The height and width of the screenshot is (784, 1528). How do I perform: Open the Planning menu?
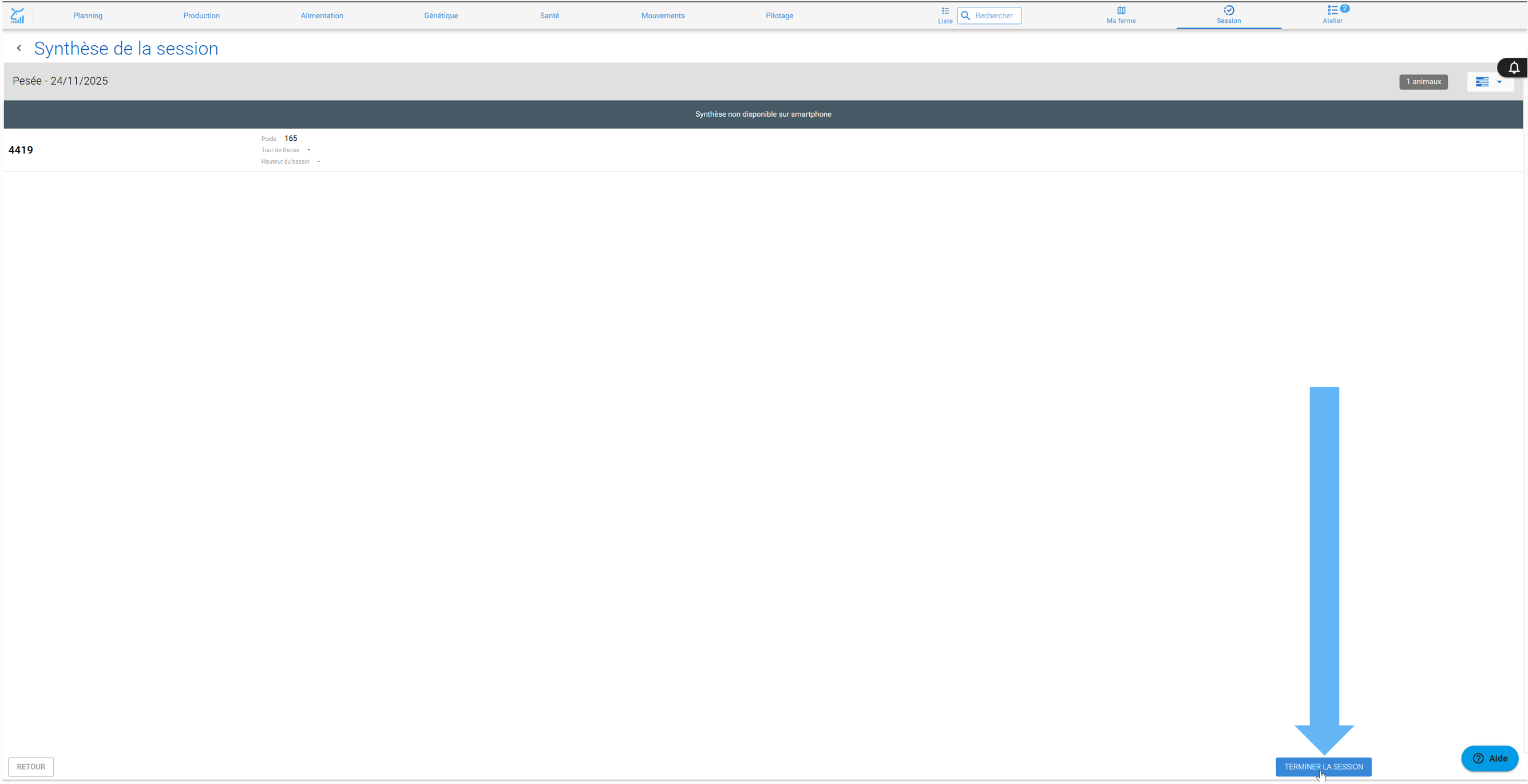88,16
